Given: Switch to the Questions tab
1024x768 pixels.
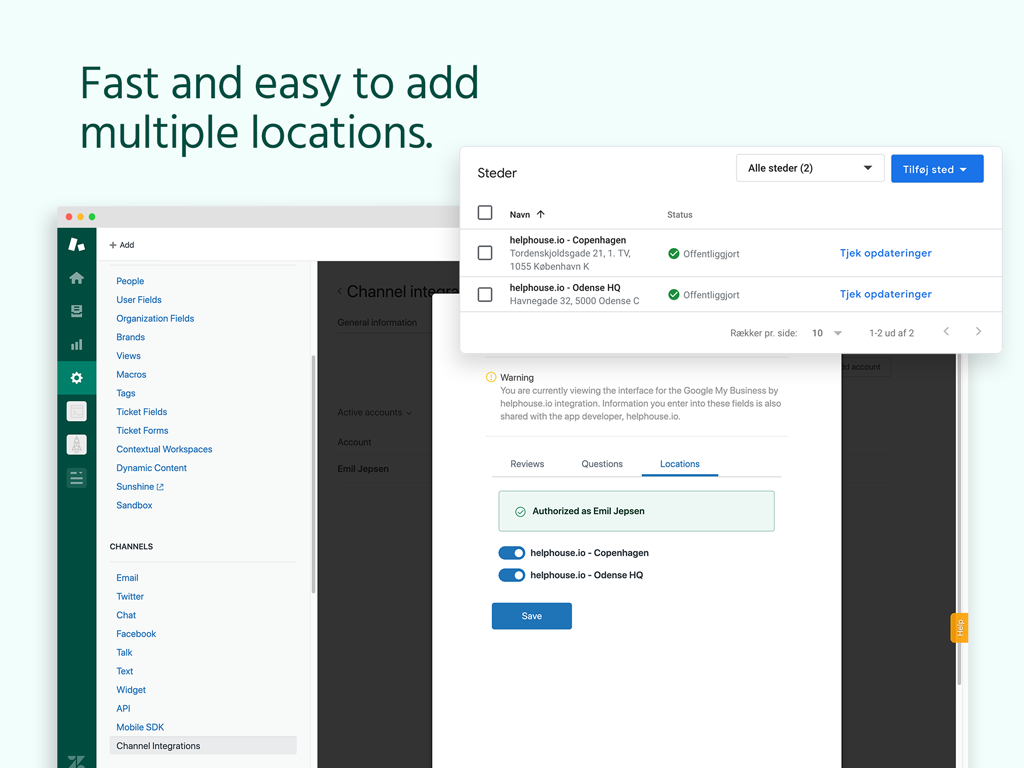Looking at the screenshot, I should point(602,464).
